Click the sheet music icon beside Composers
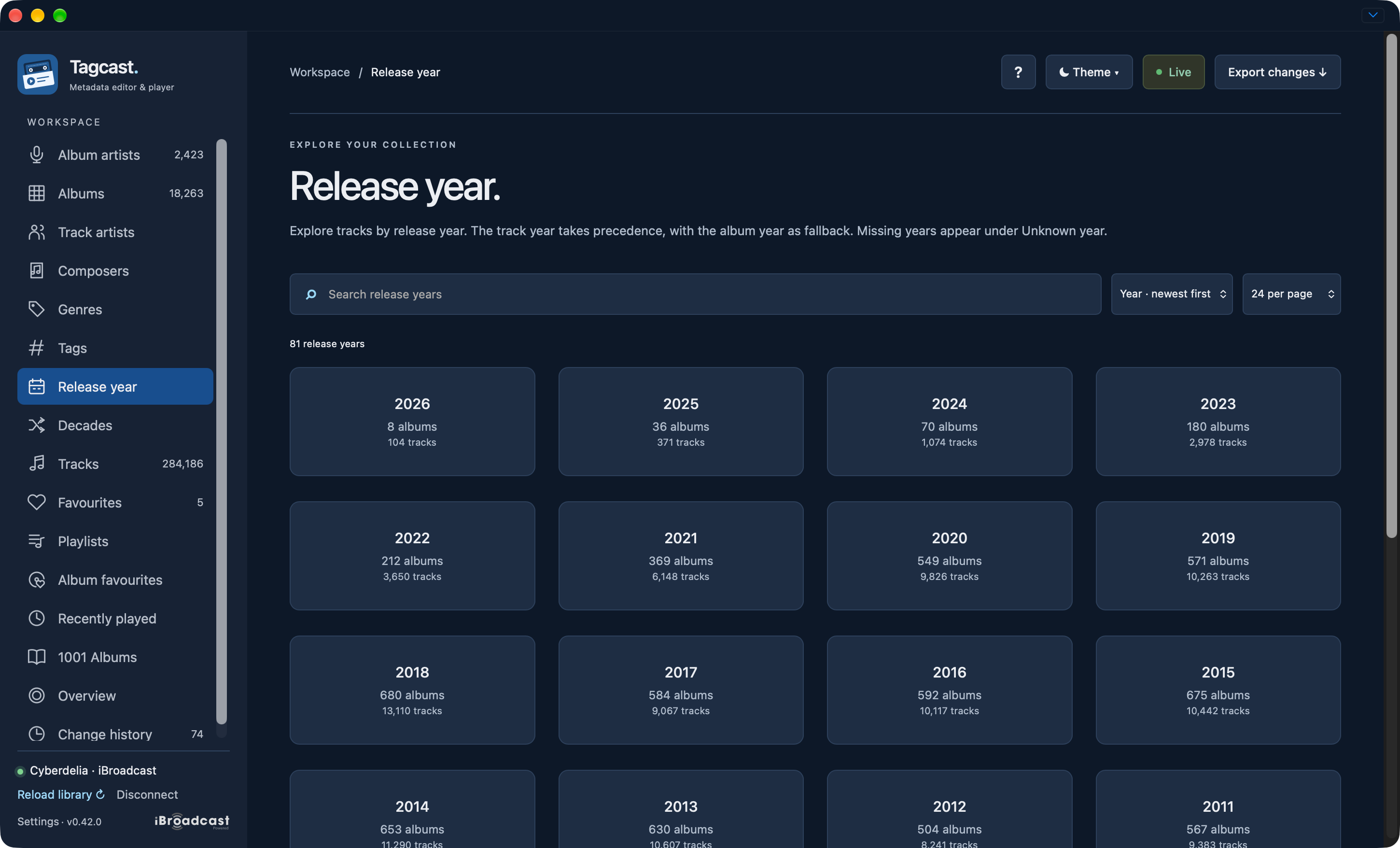 [x=36, y=270]
